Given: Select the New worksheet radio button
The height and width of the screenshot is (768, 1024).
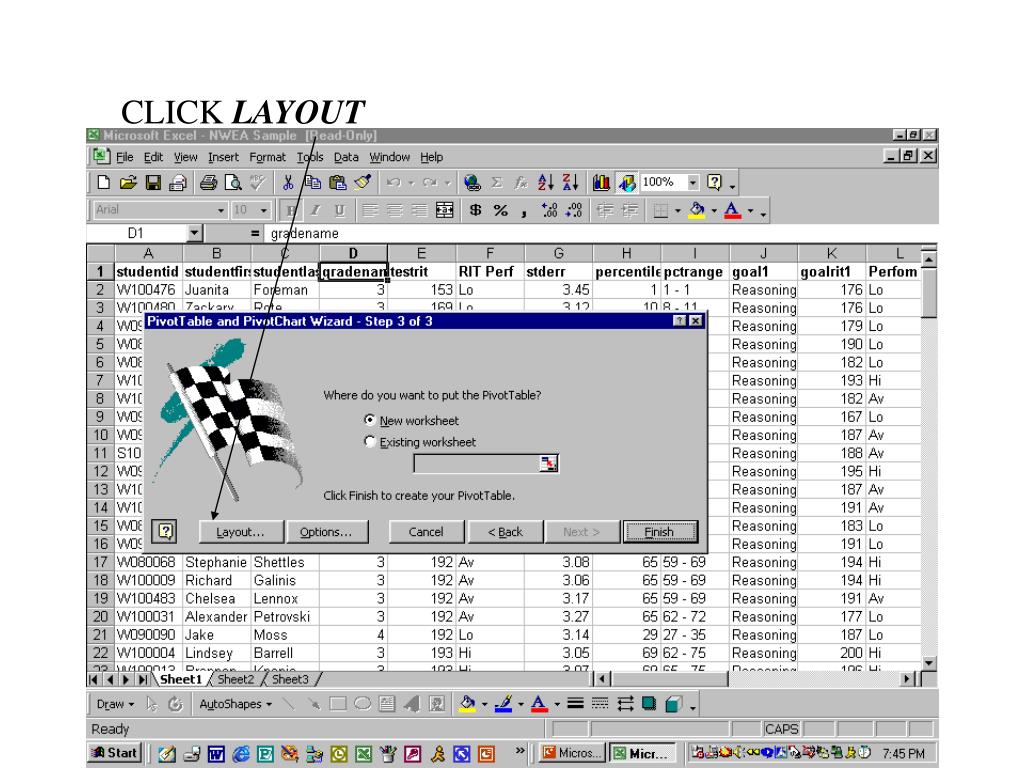Looking at the screenshot, I should [370, 420].
